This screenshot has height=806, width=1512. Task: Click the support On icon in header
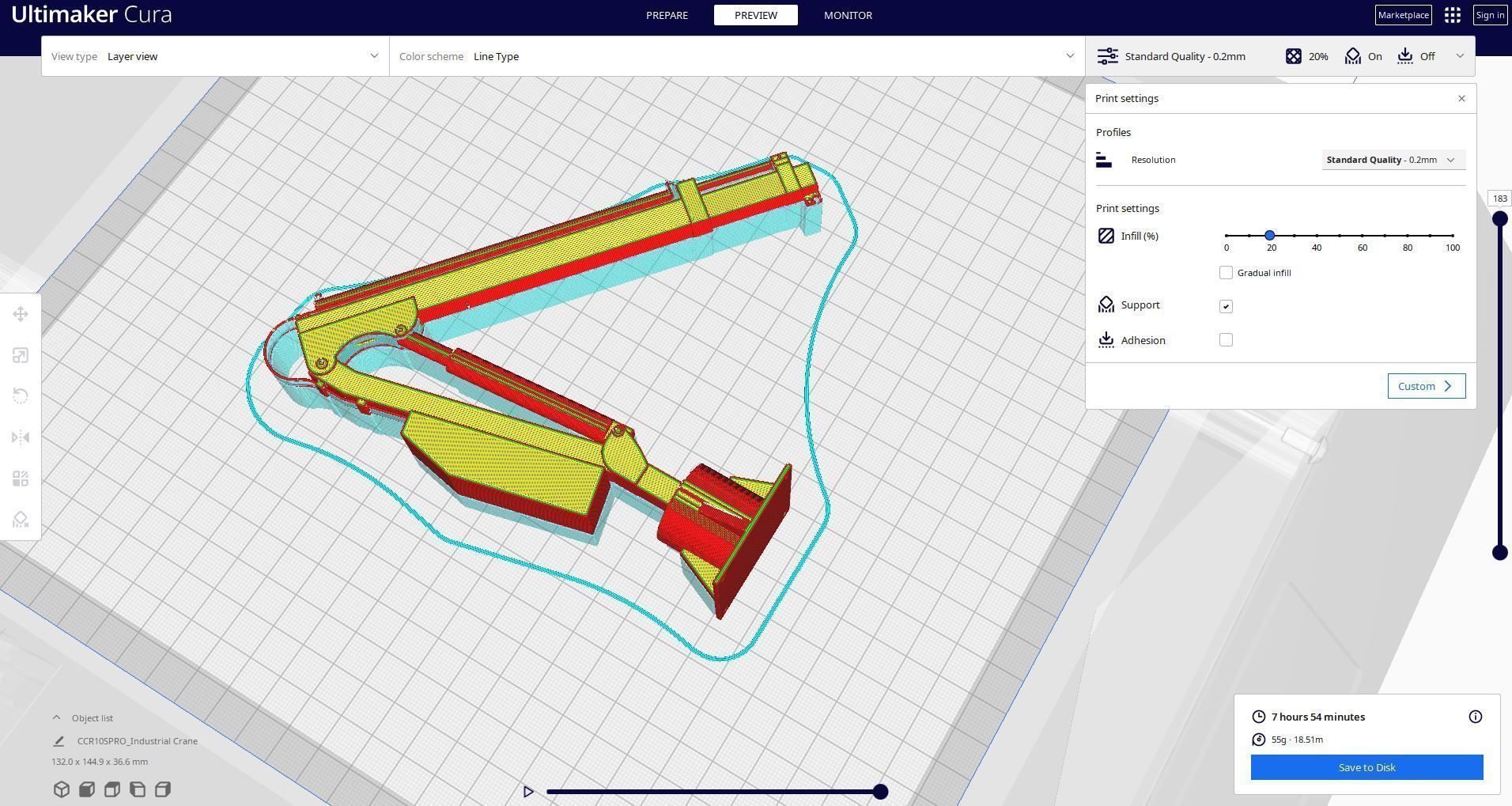[1353, 56]
